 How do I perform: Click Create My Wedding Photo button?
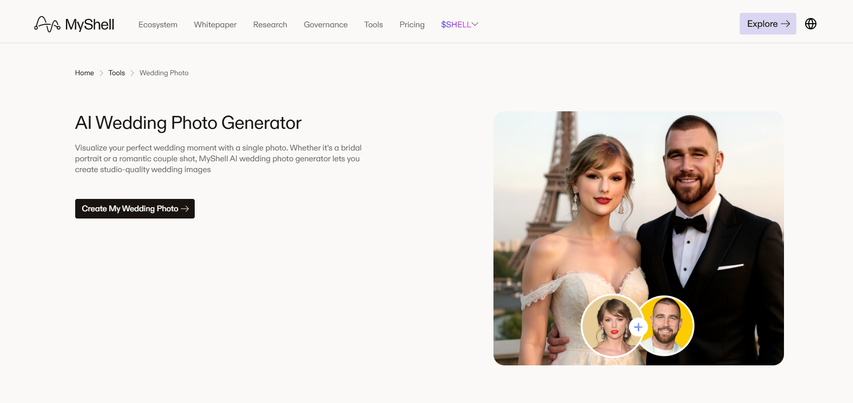pos(135,209)
